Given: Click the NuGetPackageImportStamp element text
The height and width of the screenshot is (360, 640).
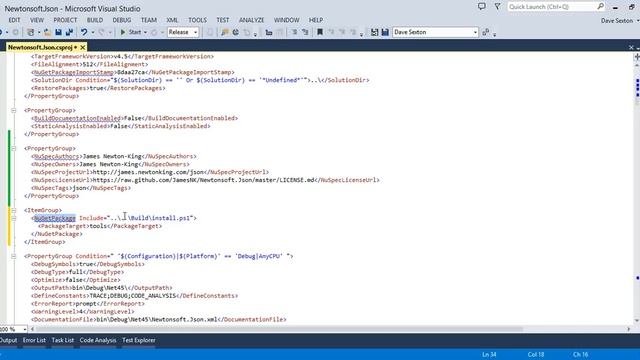Looking at the screenshot, I should point(133,72).
